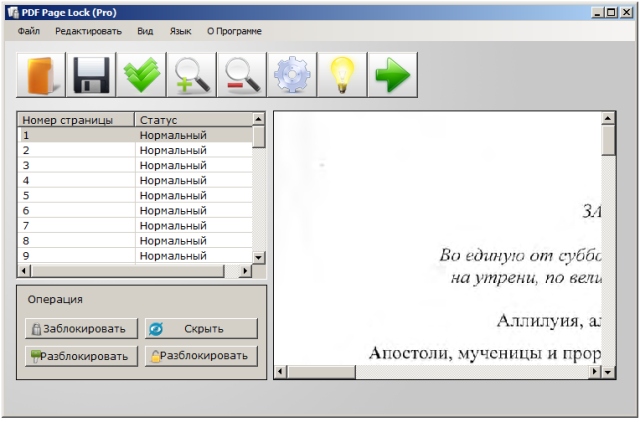Viewport: 640px width, 422px height.
Task: Click the Скрыть button
Action: [202, 329]
